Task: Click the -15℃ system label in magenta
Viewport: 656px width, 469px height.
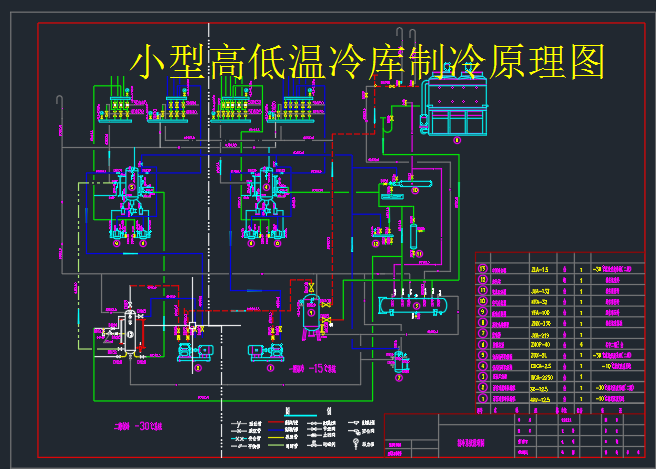Action: point(312,369)
